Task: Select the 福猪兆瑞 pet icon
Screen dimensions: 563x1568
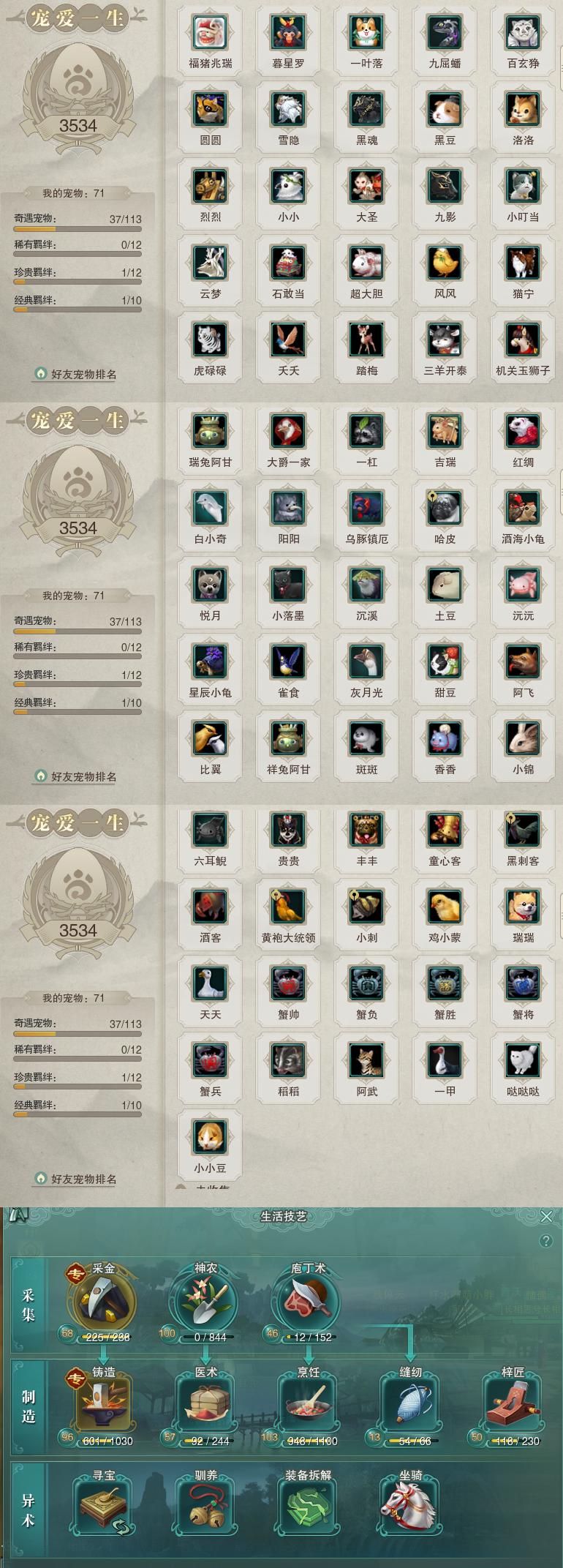Action: pyautogui.click(x=211, y=33)
